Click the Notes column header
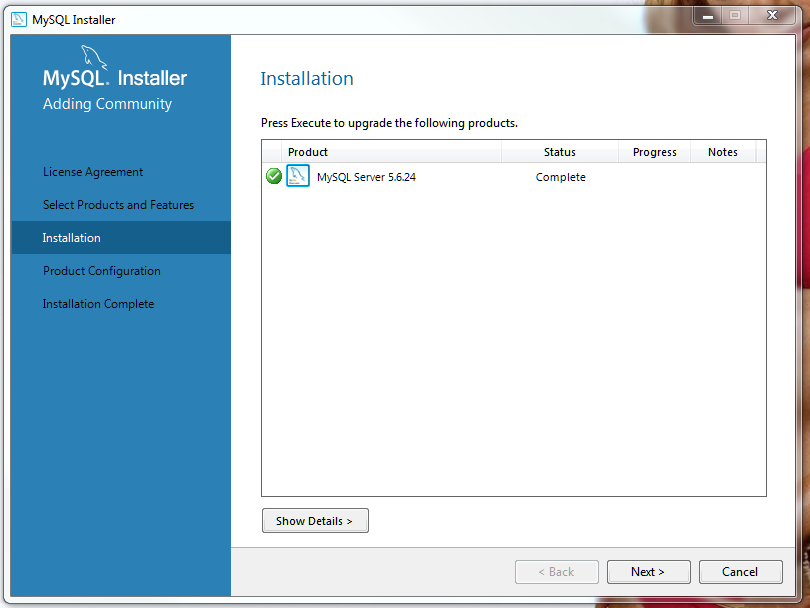Image resolution: width=810 pixels, height=608 pixels. [723, 152]
